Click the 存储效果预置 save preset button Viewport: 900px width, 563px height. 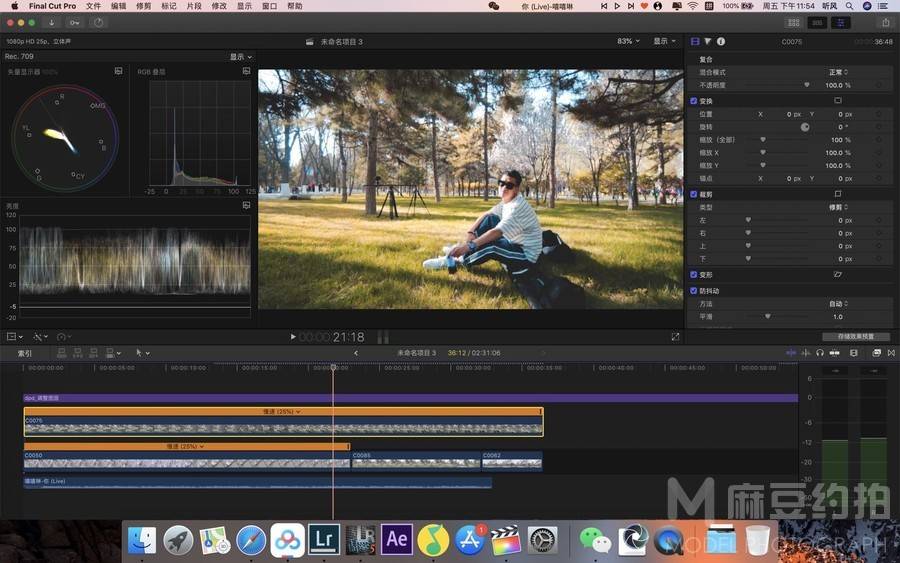point(855,336)
